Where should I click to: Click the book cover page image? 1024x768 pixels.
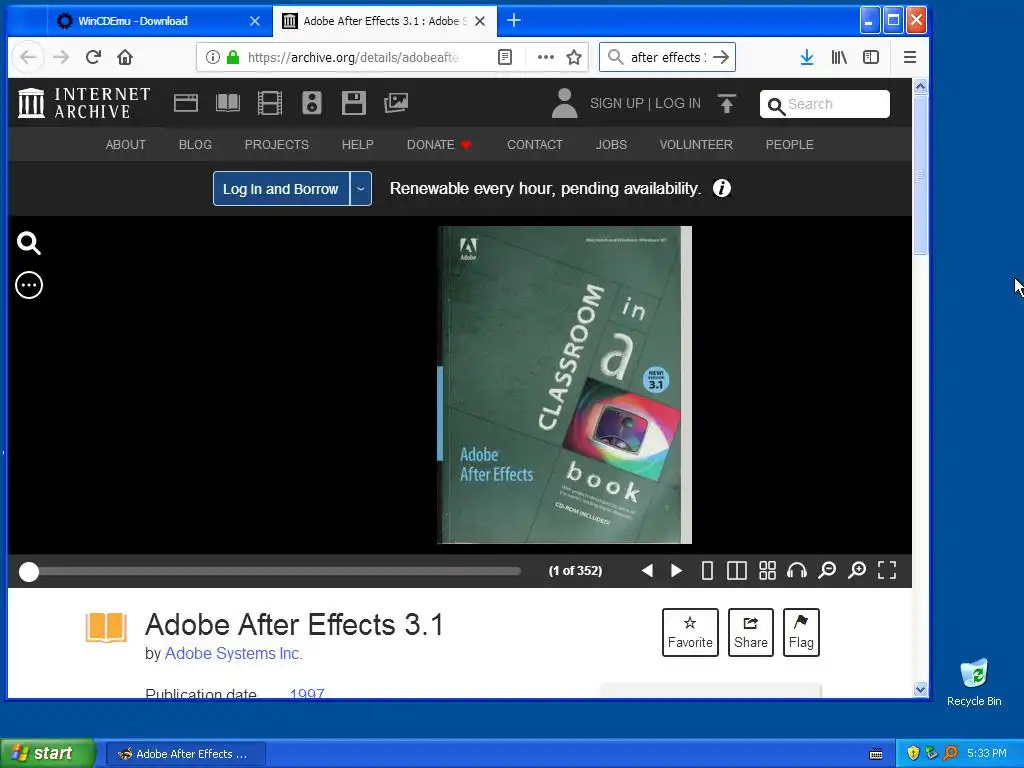(x=564, y=385)
